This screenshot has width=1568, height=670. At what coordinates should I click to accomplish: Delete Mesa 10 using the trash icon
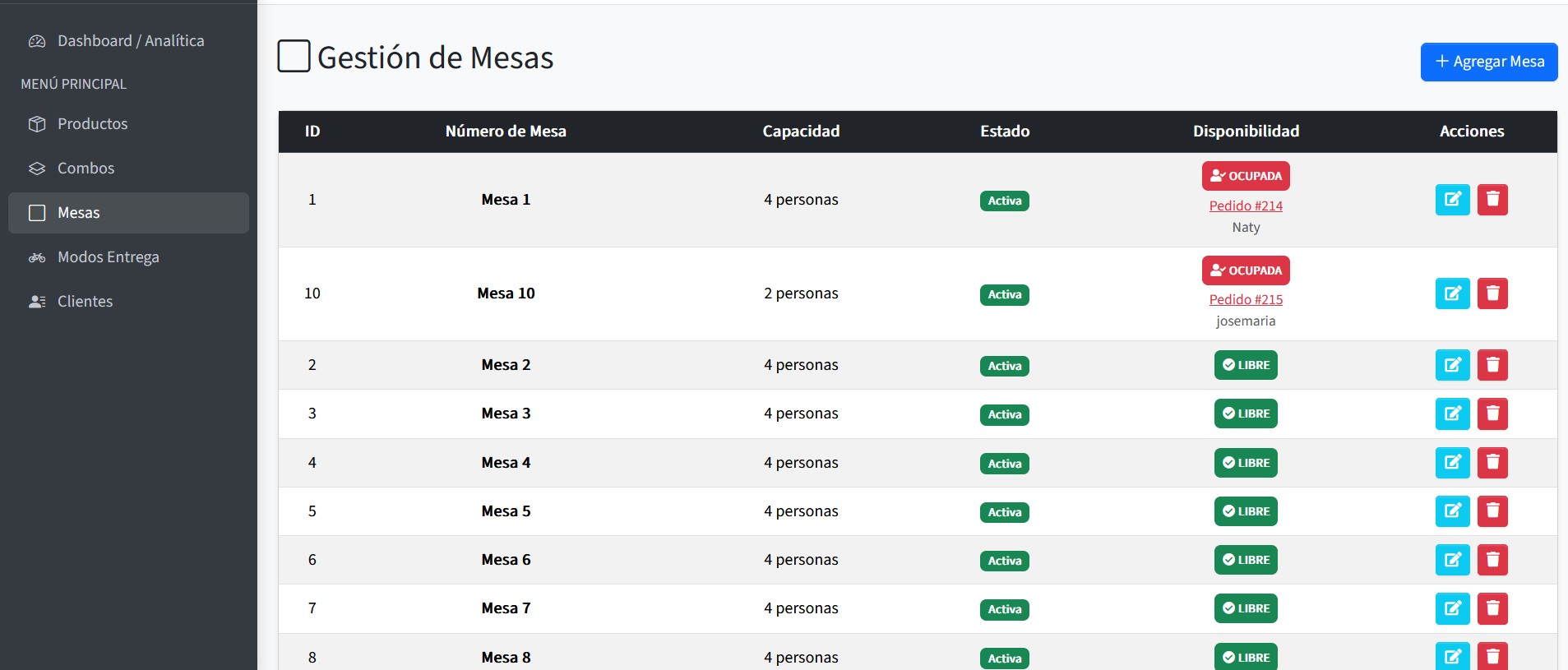[1492, 293]
